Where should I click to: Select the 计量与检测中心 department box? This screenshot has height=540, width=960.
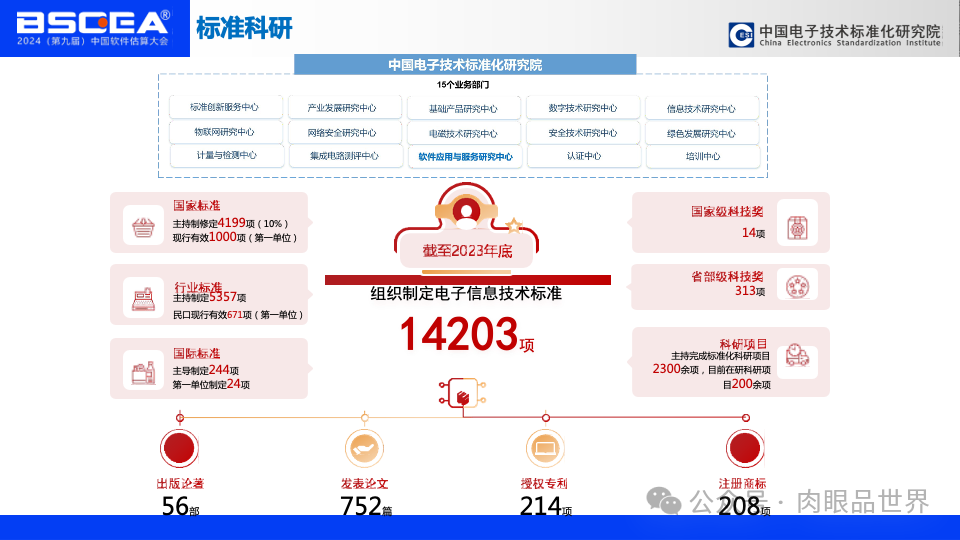(x=227, y=156)
